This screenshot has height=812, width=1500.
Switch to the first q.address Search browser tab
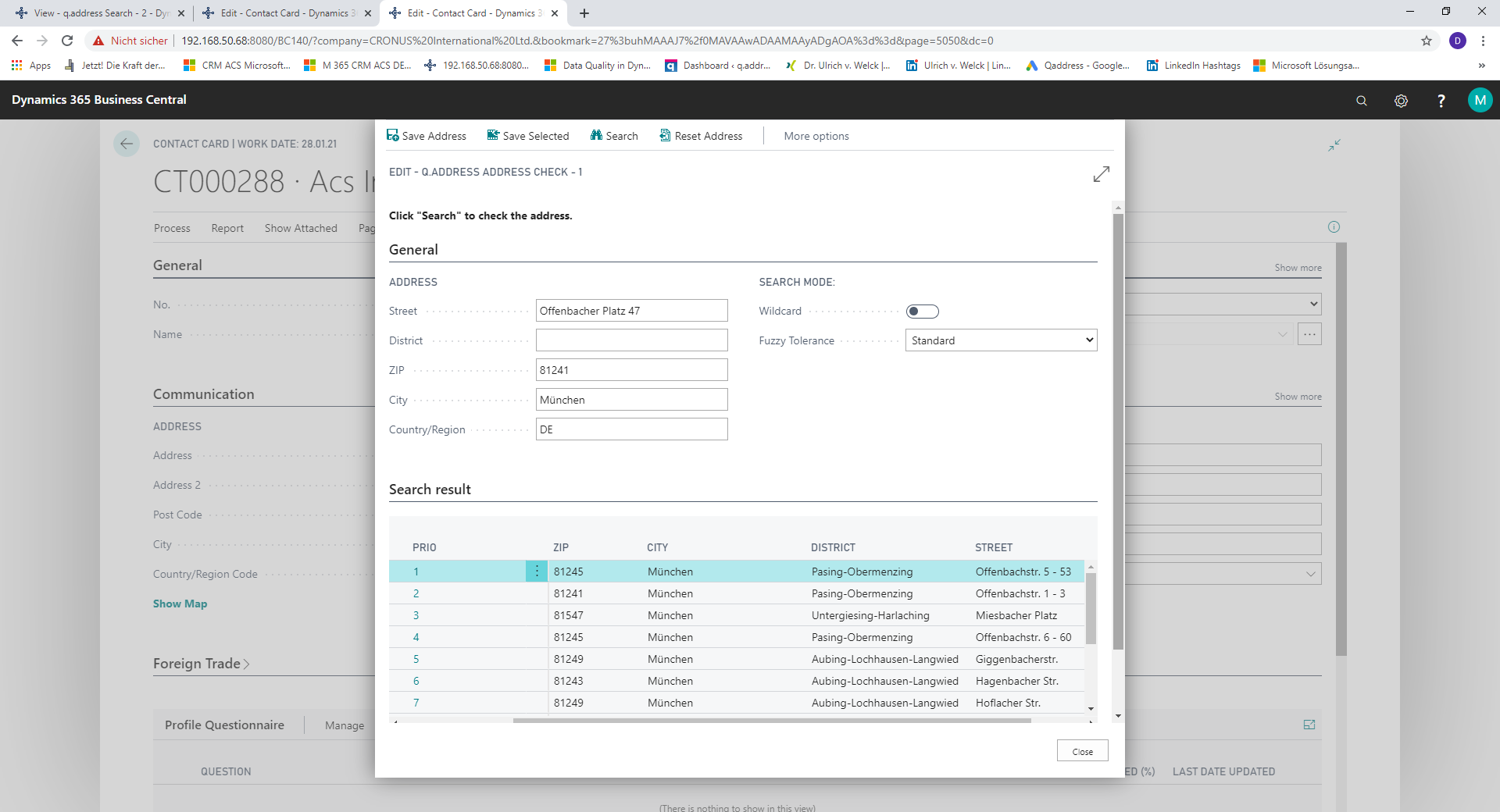99,13
